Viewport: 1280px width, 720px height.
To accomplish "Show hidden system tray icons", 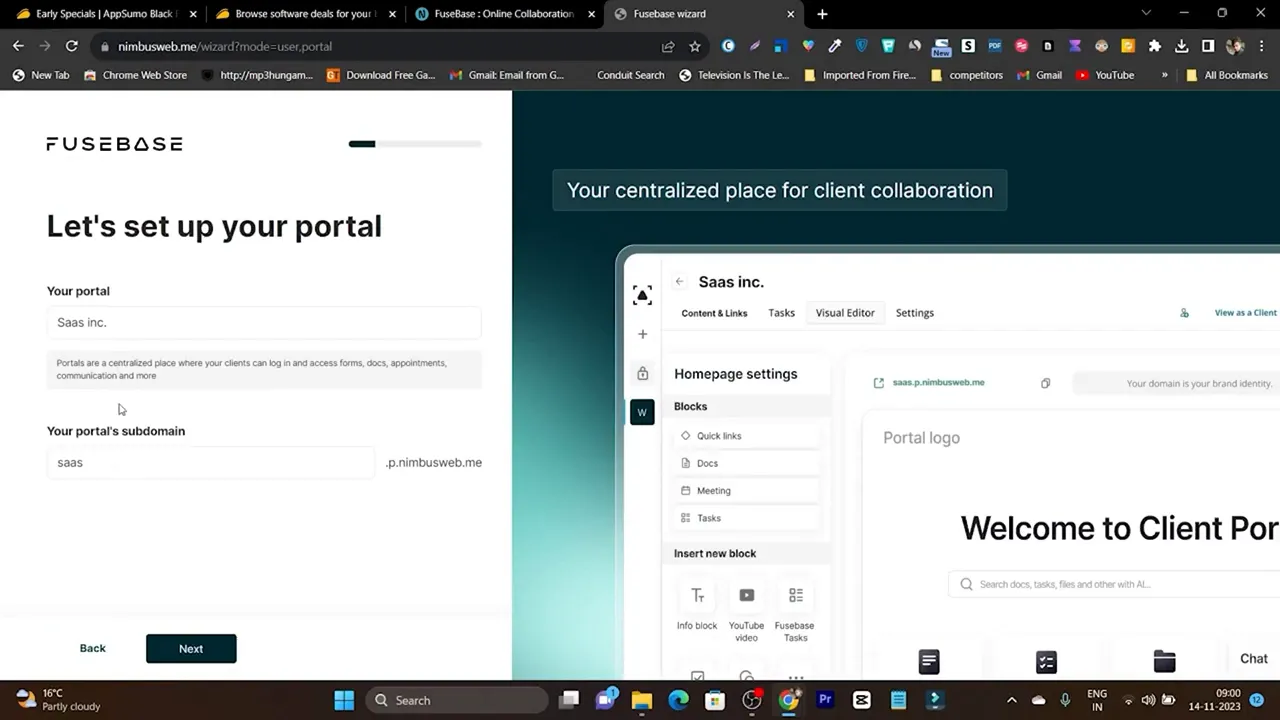I will tap(1011, 700).
